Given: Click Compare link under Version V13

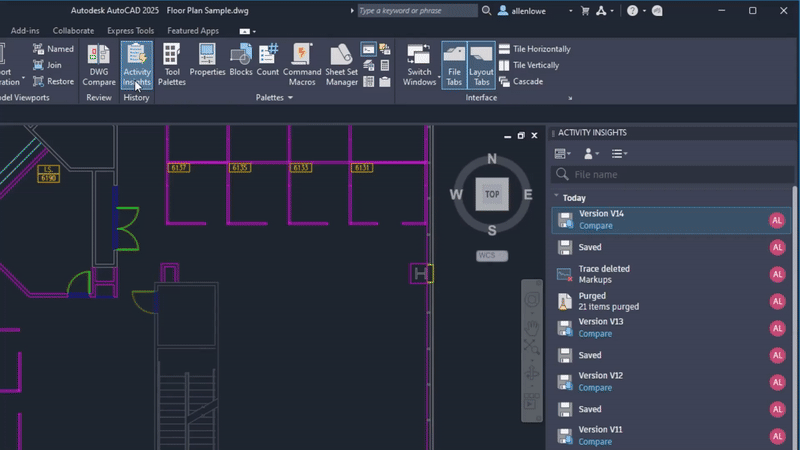Looking at the screenshot, I should [x=595, y=334].
